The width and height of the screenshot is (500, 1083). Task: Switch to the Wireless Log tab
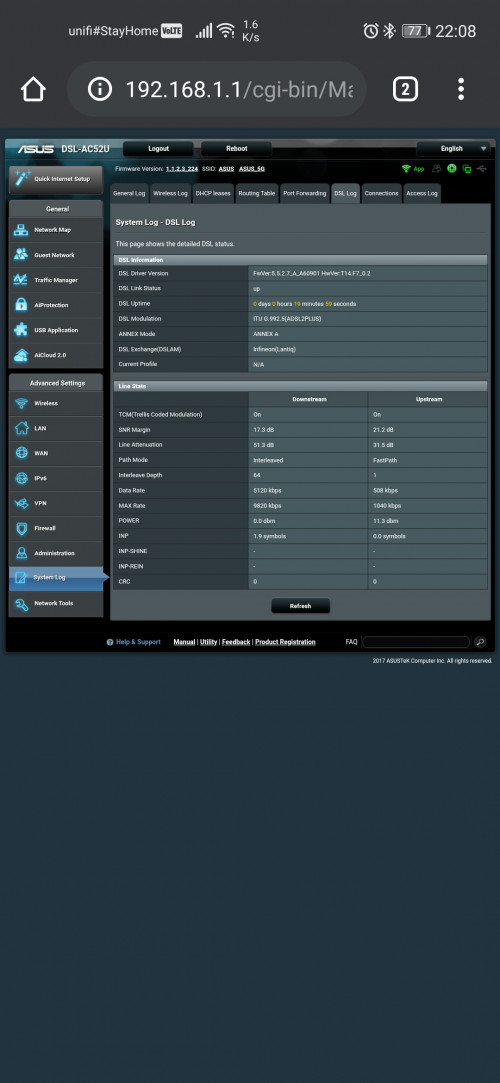point(170,193)
